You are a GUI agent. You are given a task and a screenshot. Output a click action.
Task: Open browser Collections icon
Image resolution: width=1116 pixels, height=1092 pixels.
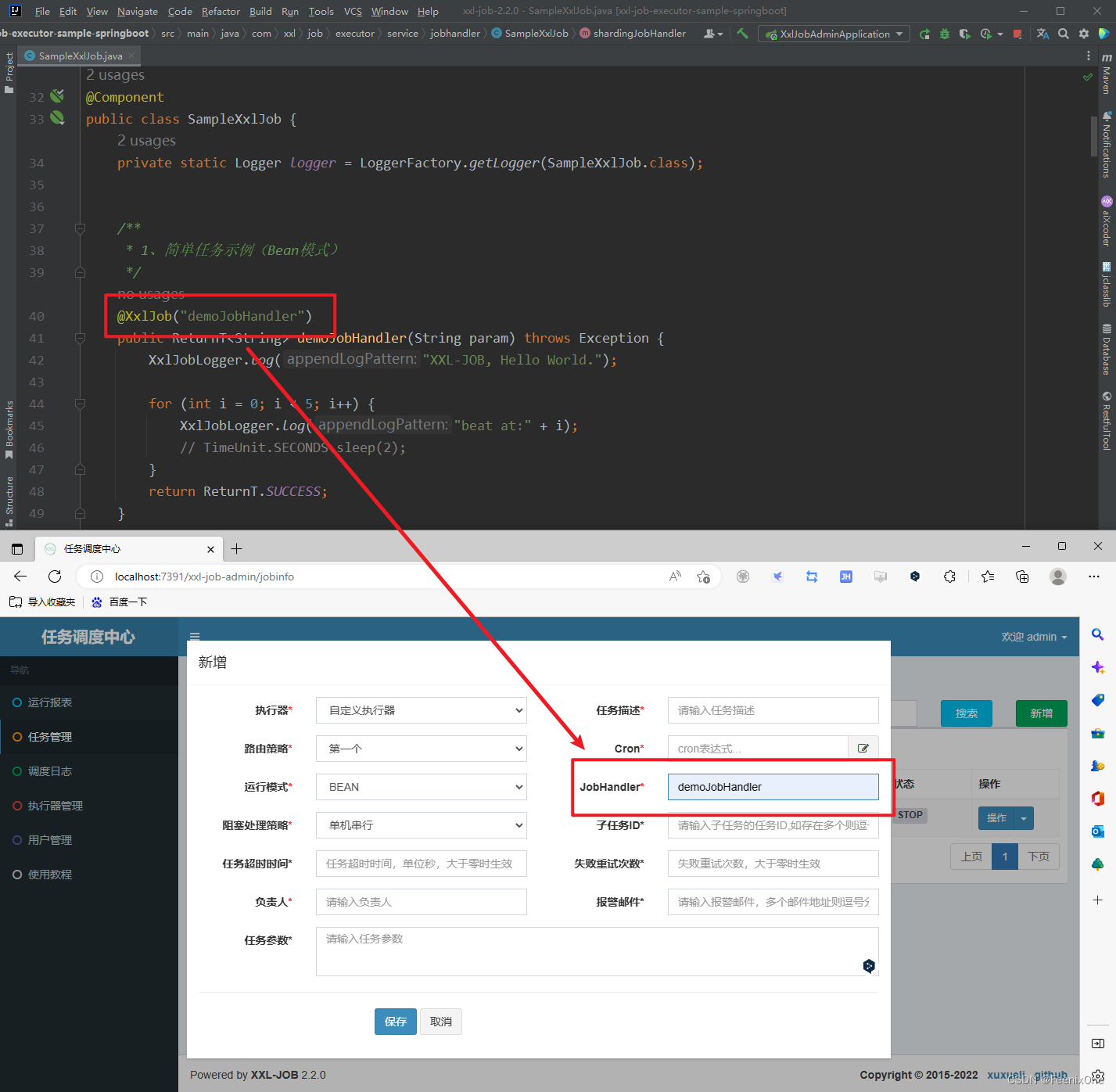(1022, 577)
